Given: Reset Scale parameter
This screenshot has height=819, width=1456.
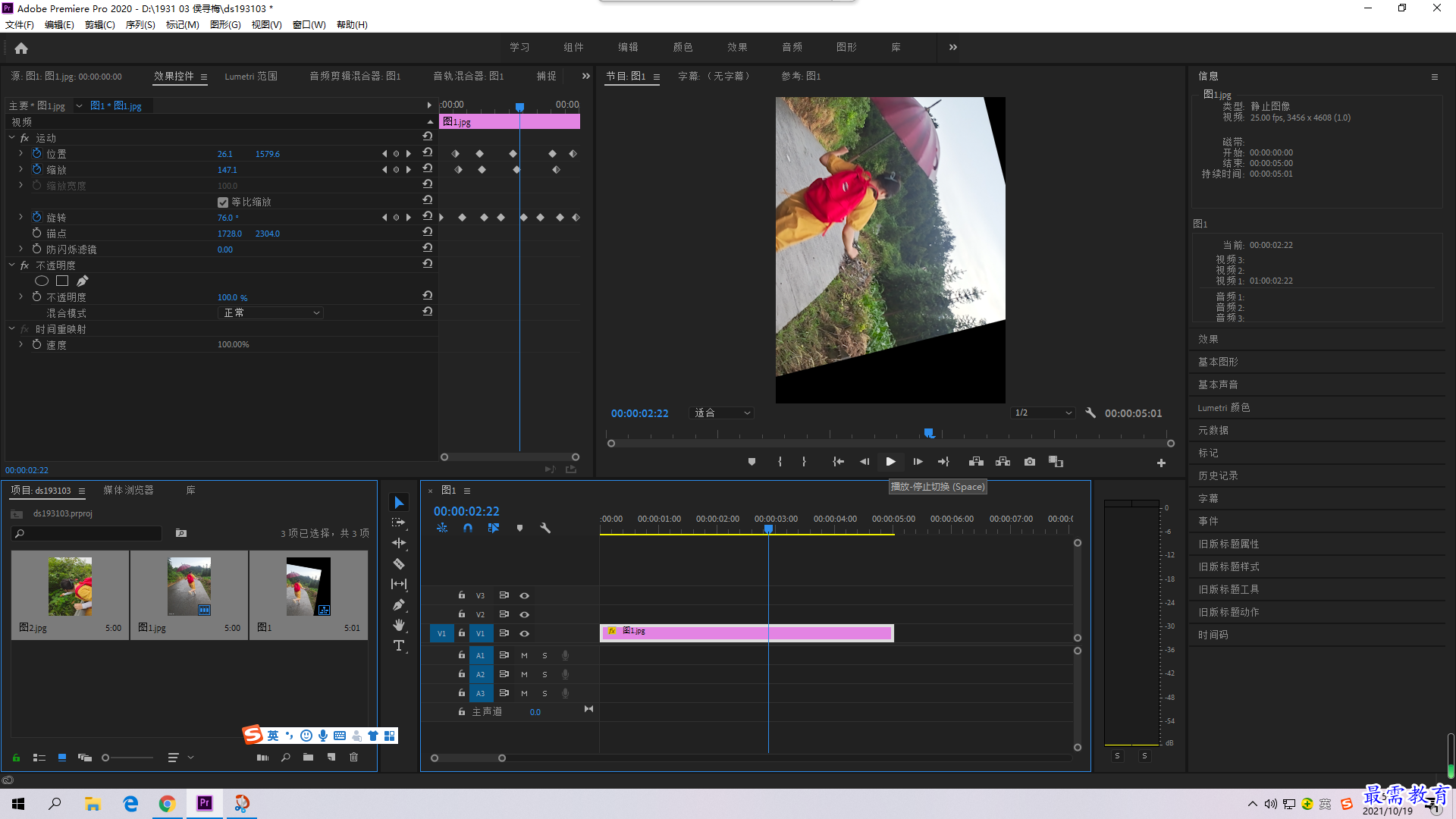Looking at the screenshot, I should (x=428, y=169).
